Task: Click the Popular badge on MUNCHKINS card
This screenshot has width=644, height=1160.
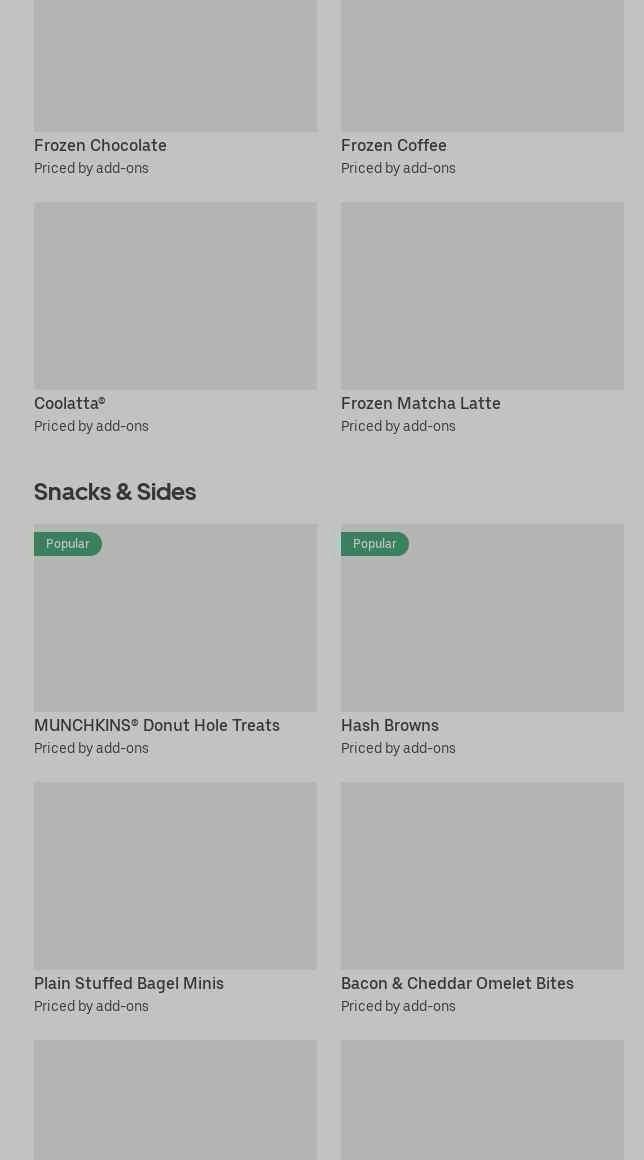Action: pos(68,544)
